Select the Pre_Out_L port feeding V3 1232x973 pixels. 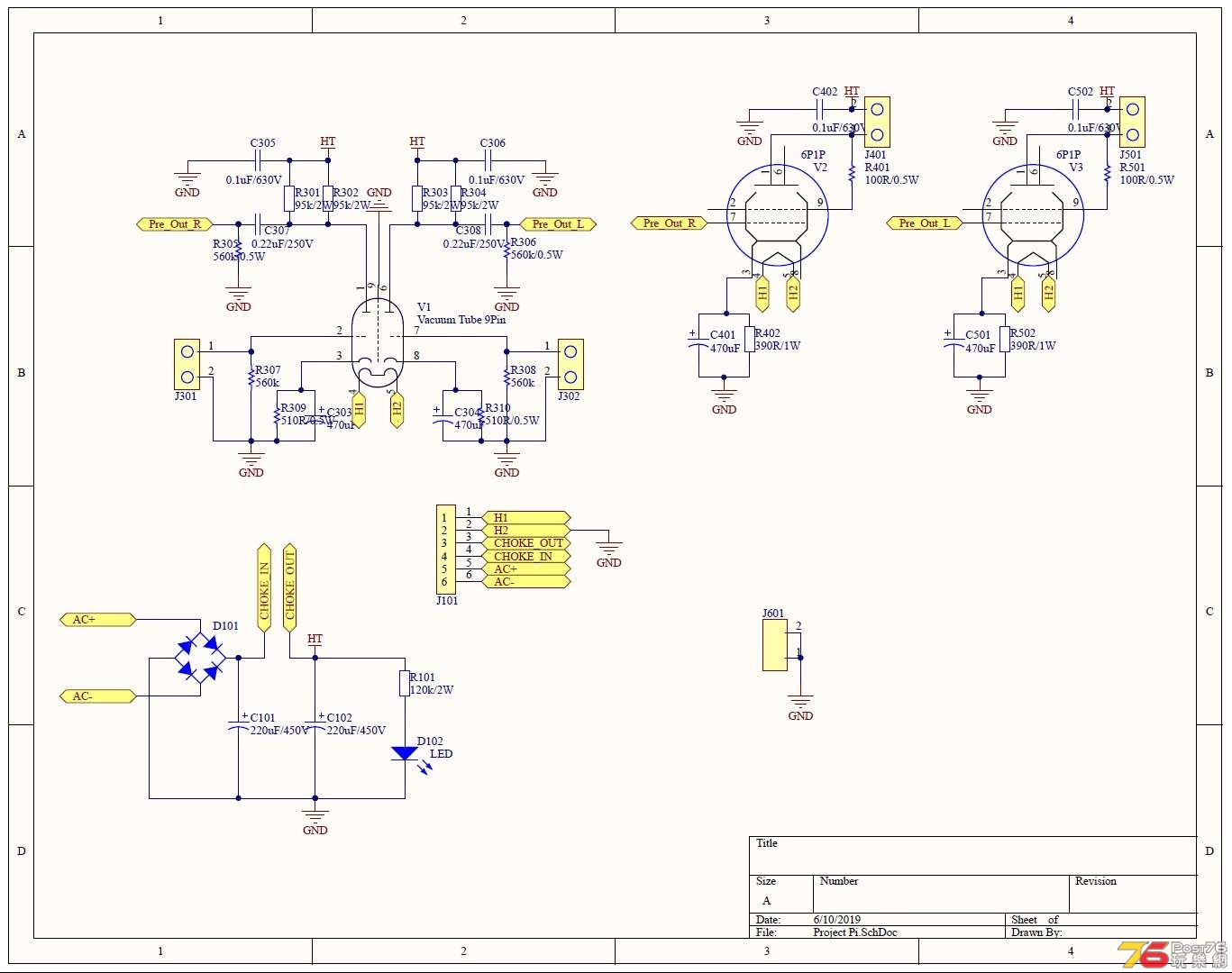click(924, 223)
